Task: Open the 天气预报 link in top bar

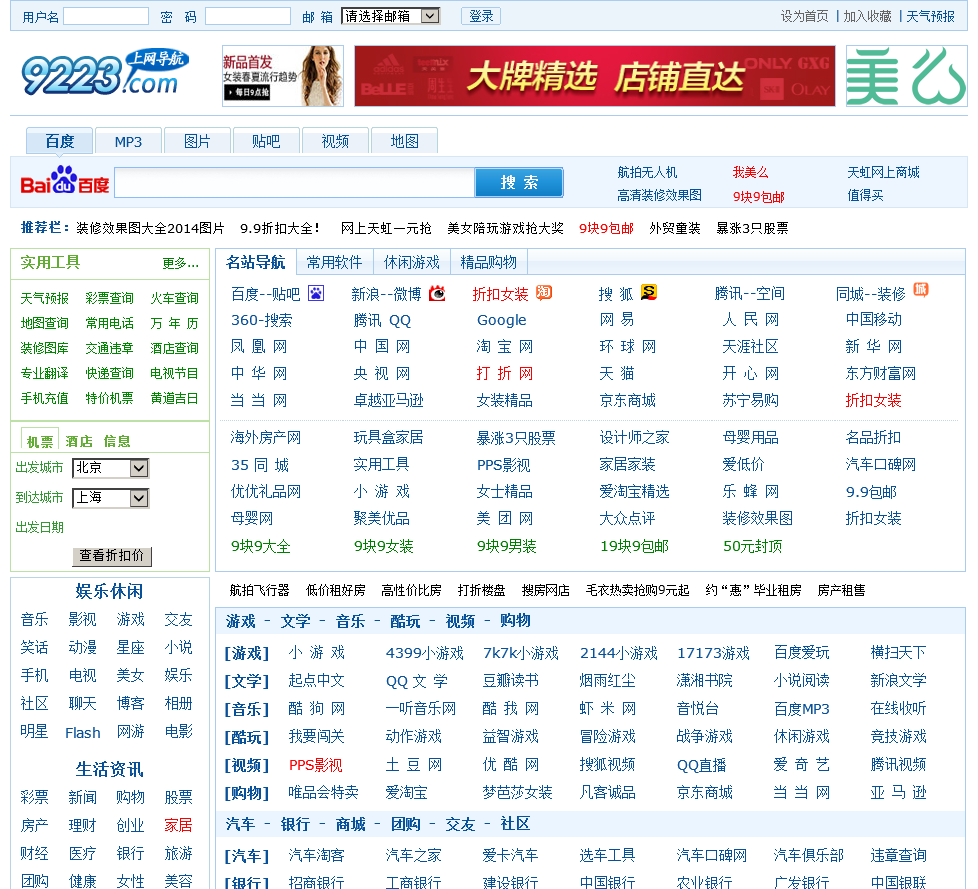Action: pos(930,16)
